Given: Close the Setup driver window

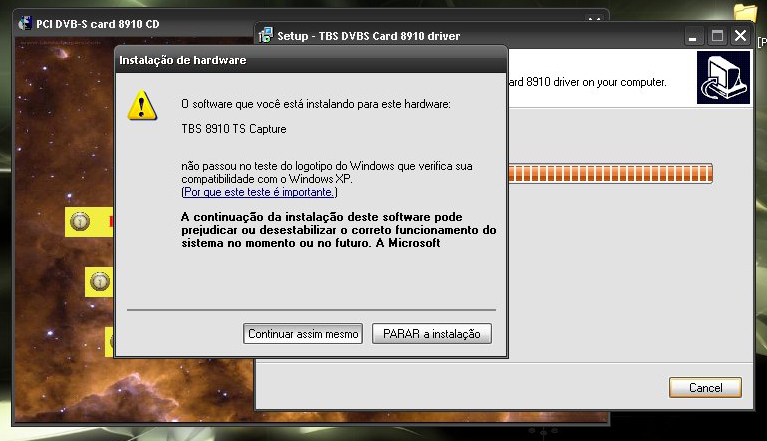Looking at the screenshot, I should 741,36.
